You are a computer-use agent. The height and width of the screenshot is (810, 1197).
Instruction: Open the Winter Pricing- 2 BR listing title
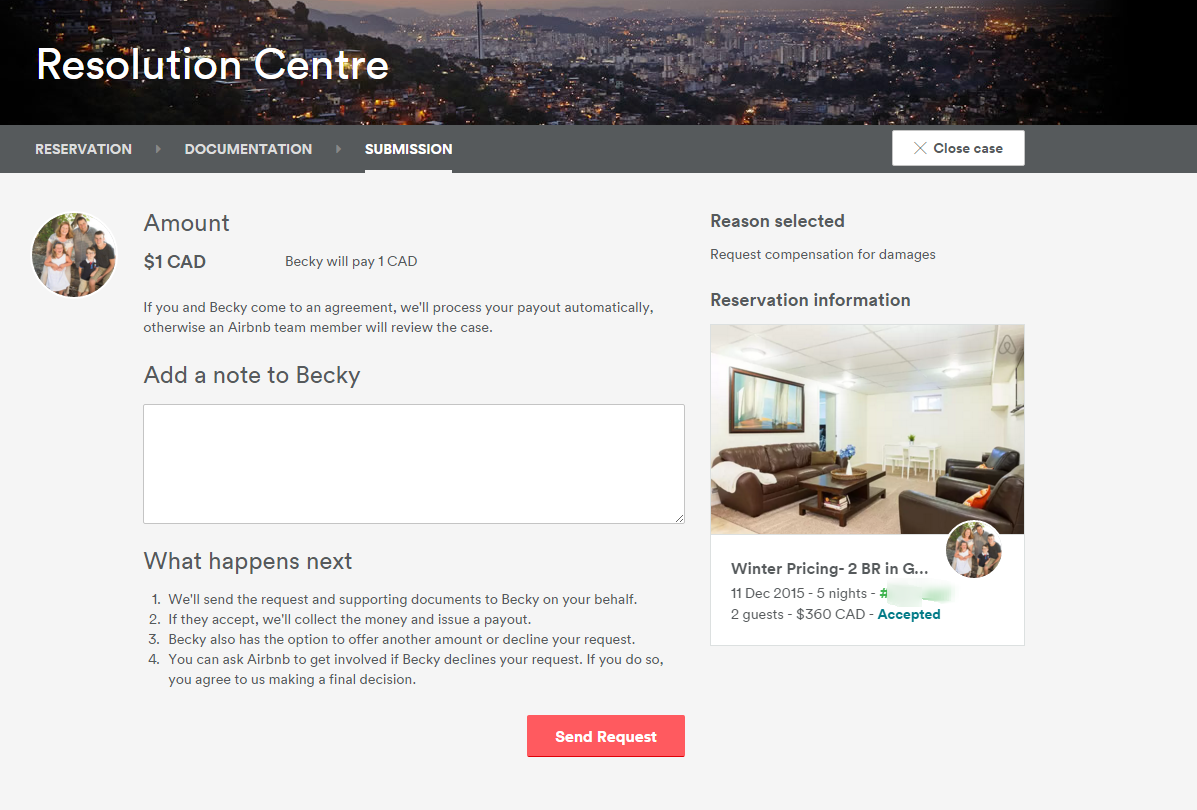tap(829, 569)
